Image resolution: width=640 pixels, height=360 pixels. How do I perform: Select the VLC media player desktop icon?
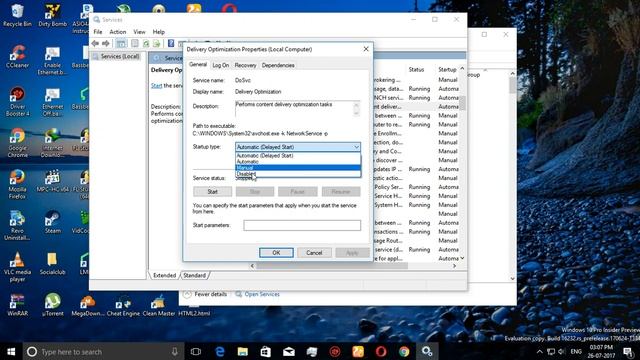point(17,267)
